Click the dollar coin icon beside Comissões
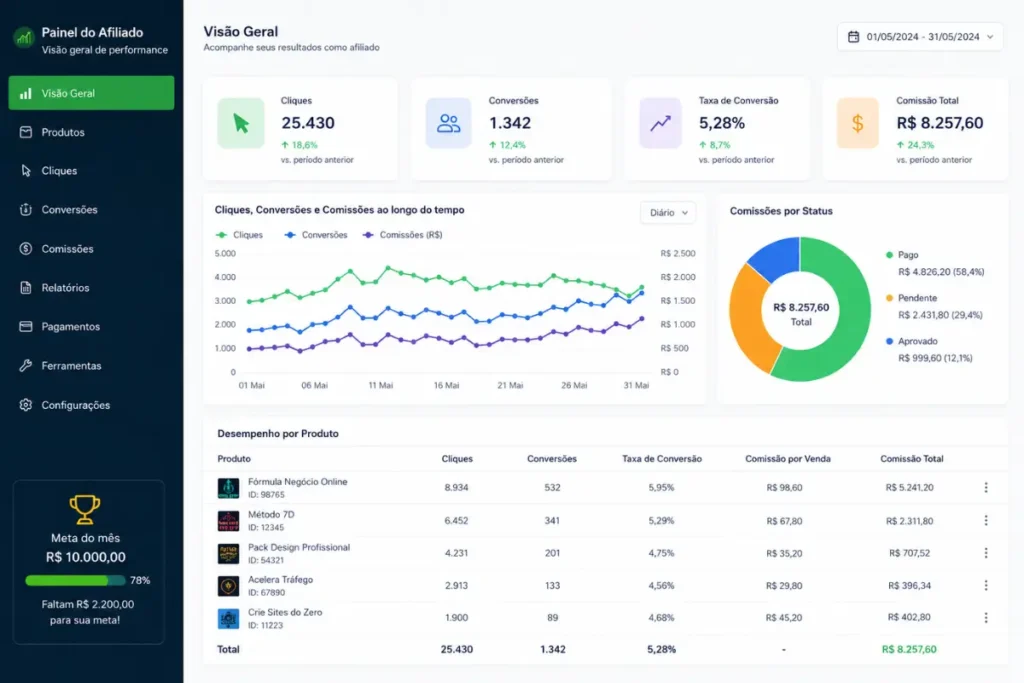This screenshot has height=683, width=1024. pyautogui.click(x=25, y=248)
